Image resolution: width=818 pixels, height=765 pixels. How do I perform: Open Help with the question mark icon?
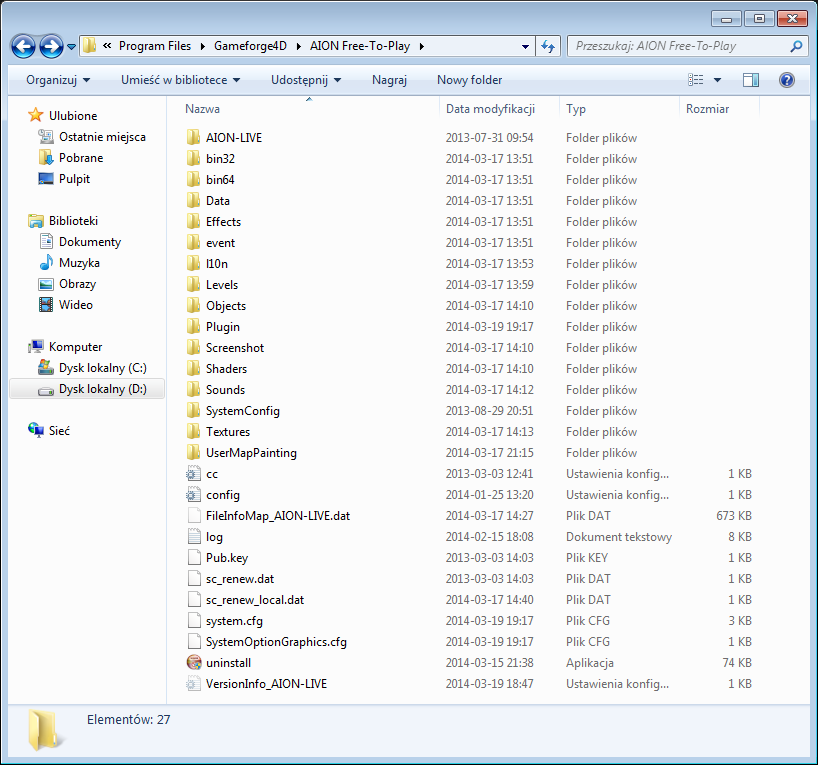787,80
